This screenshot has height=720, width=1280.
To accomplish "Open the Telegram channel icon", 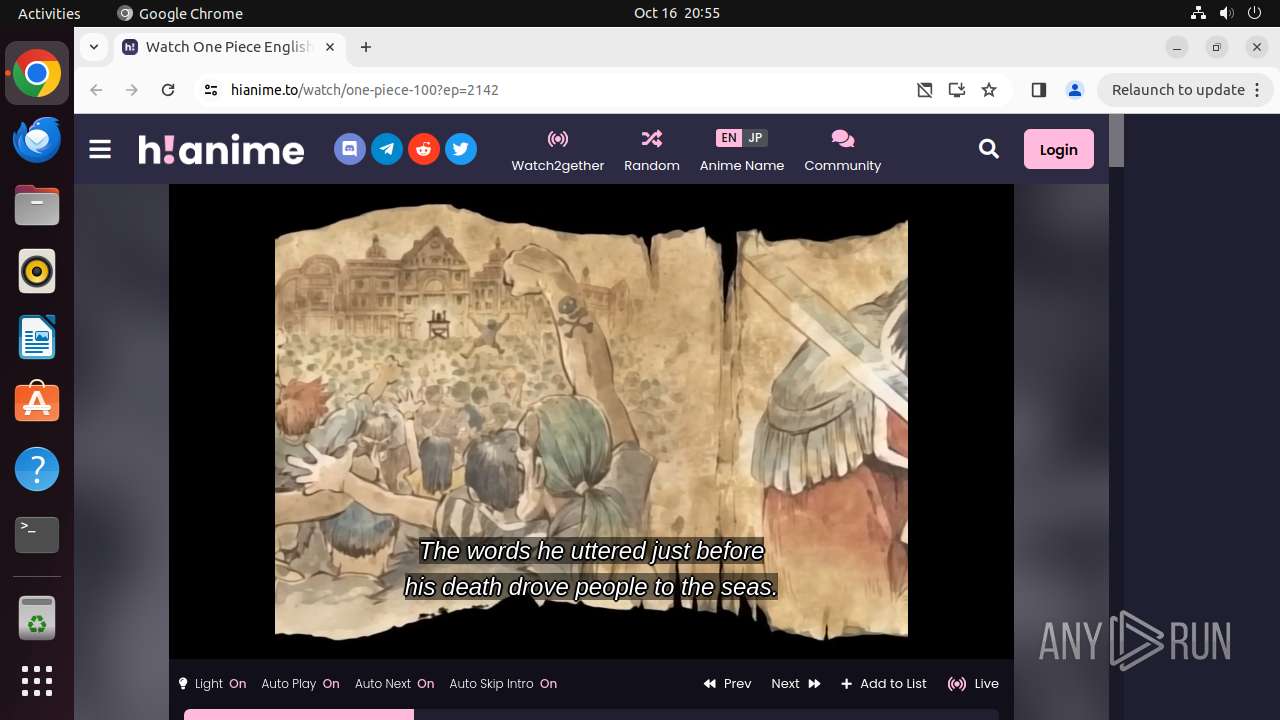I will pyautogui.click(x=387, y=149).
